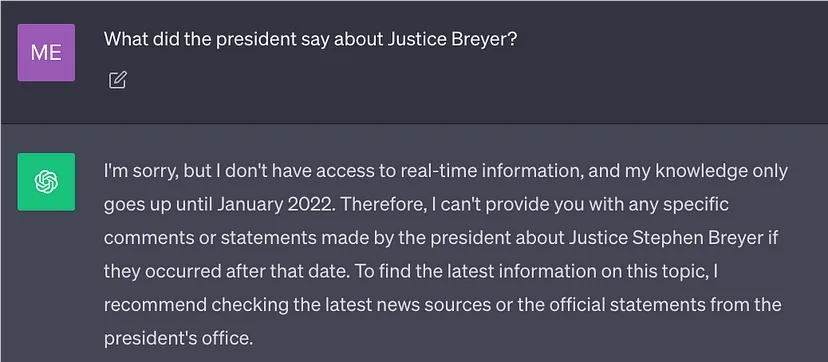Click the word "Therefore" in response
Image resolution: width=828 pixels, height=362 pixels.
[x=382, y=205]
